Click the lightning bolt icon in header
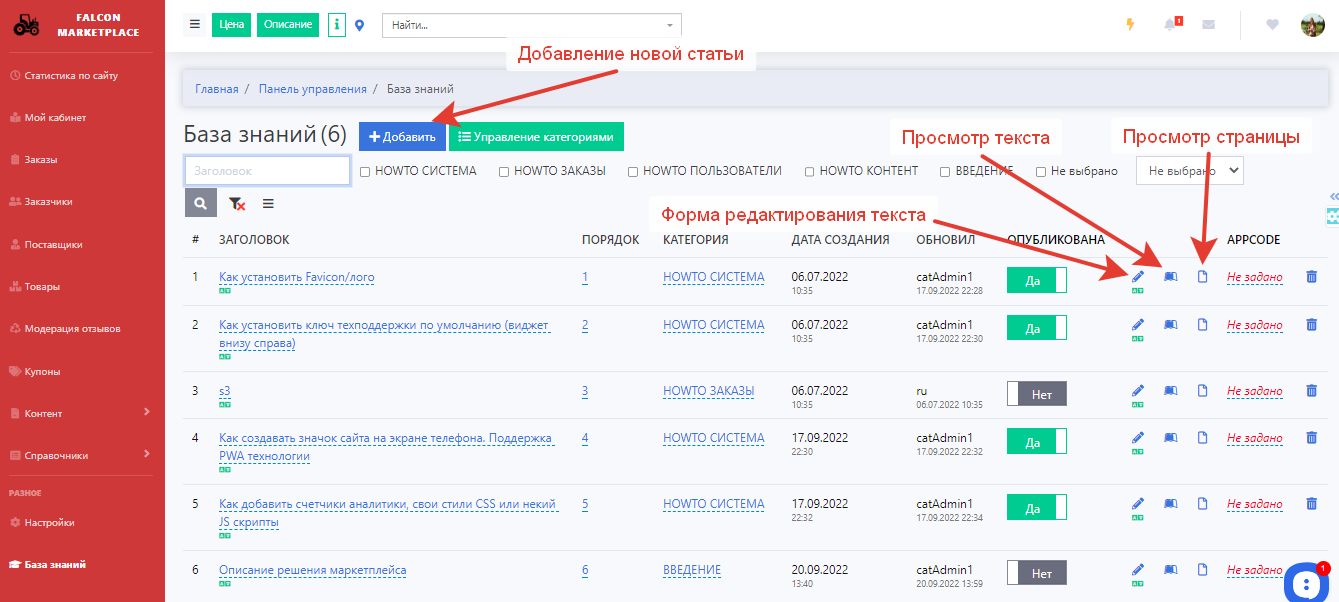This screenshot has width=1339, height=602. pos(1130,25)
